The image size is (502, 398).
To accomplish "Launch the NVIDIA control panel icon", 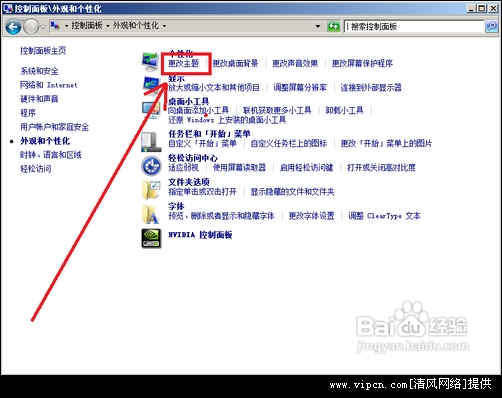I will coord(151,238).
